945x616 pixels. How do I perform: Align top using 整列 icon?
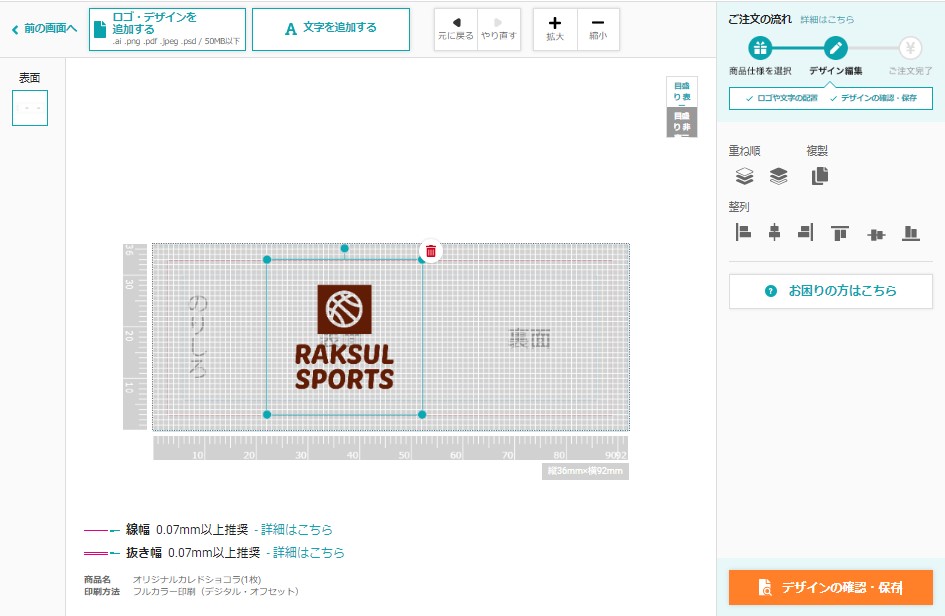click(x=840, y=233)
